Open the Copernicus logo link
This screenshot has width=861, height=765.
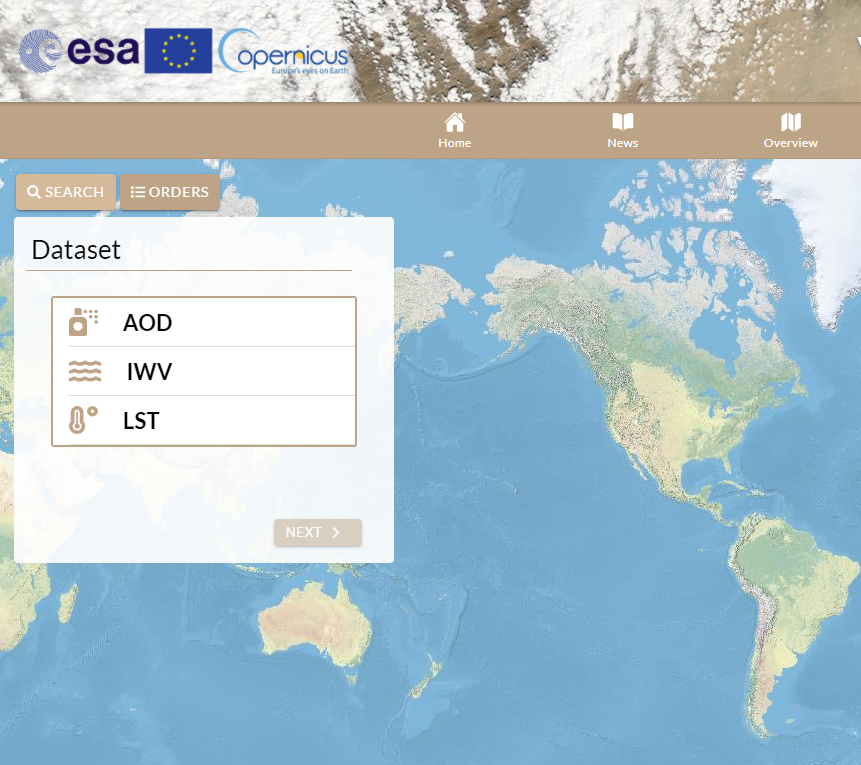[283, 51]
